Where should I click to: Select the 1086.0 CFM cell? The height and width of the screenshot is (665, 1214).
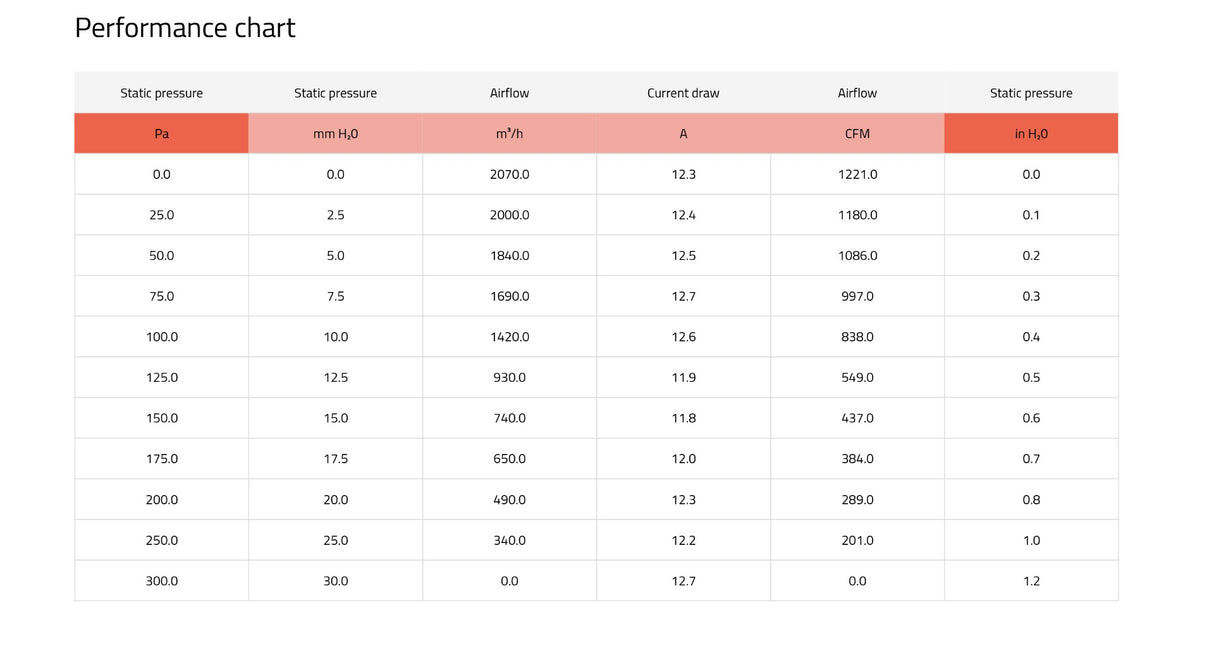(858, 255)
